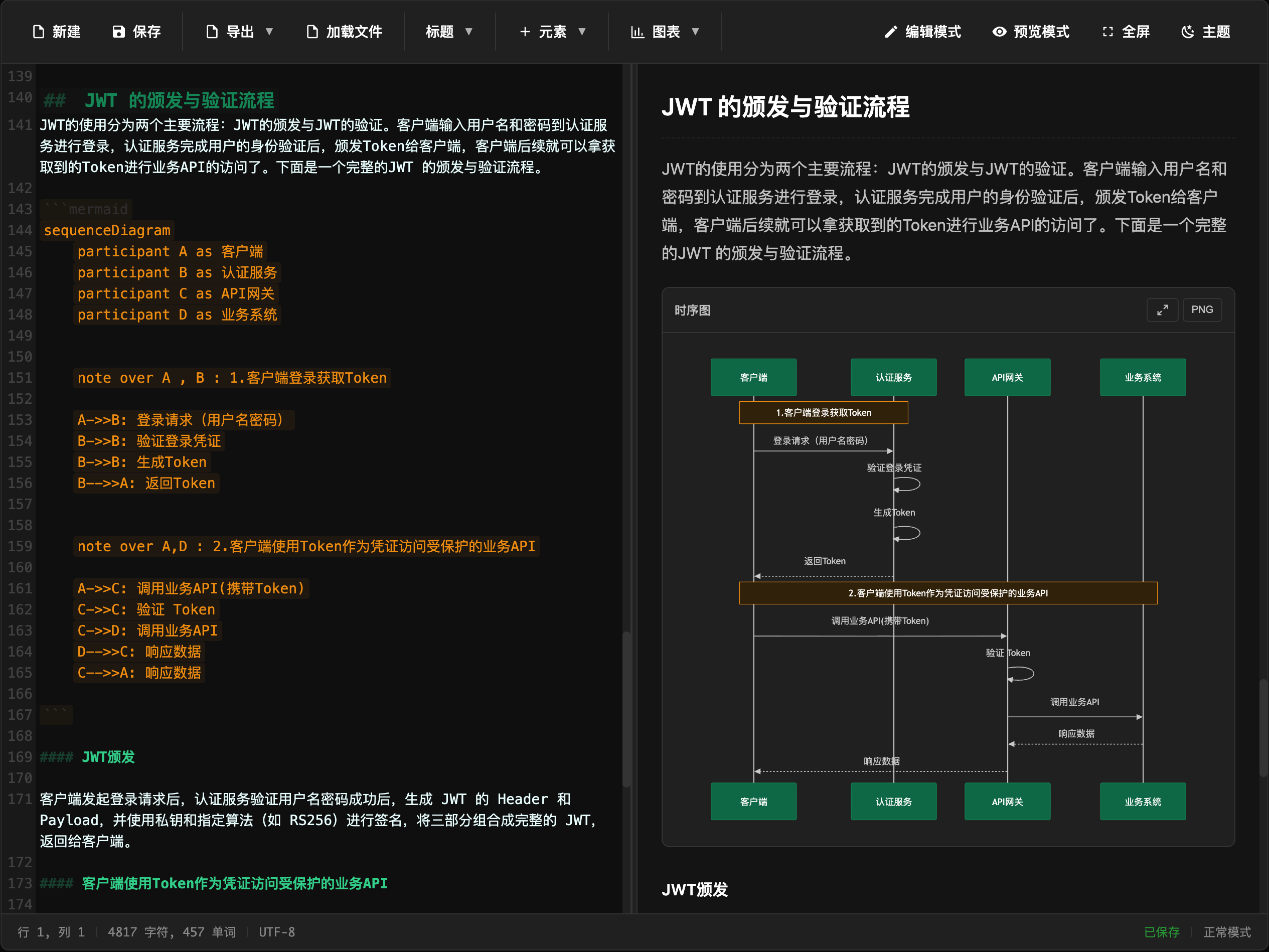Open the 图表 chart menu
Viewport: 1269px width, 952px height.
point(666,32)
